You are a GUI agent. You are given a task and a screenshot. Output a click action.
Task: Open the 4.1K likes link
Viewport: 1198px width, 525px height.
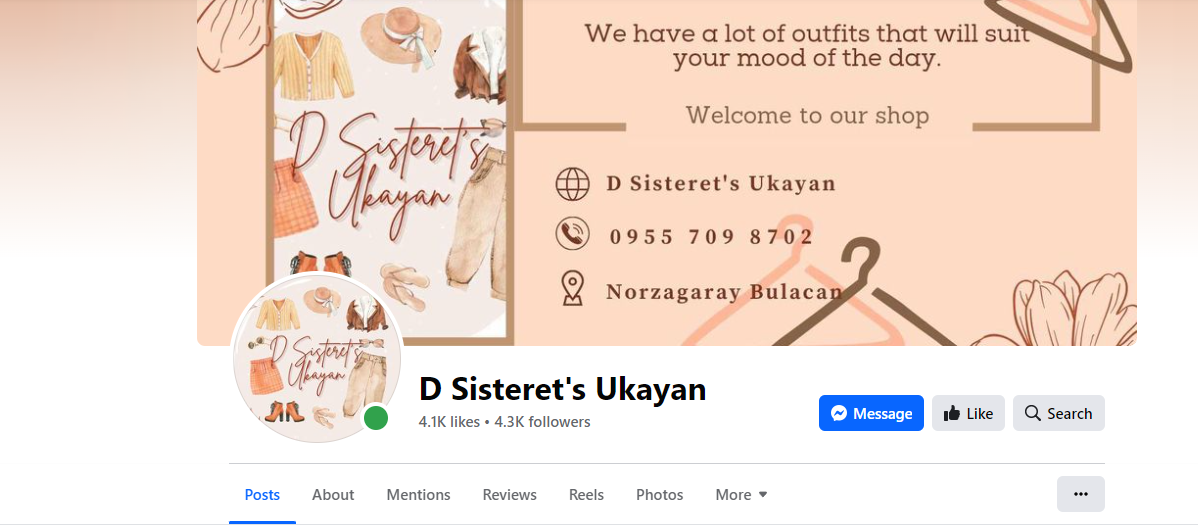tap(449, 422)
